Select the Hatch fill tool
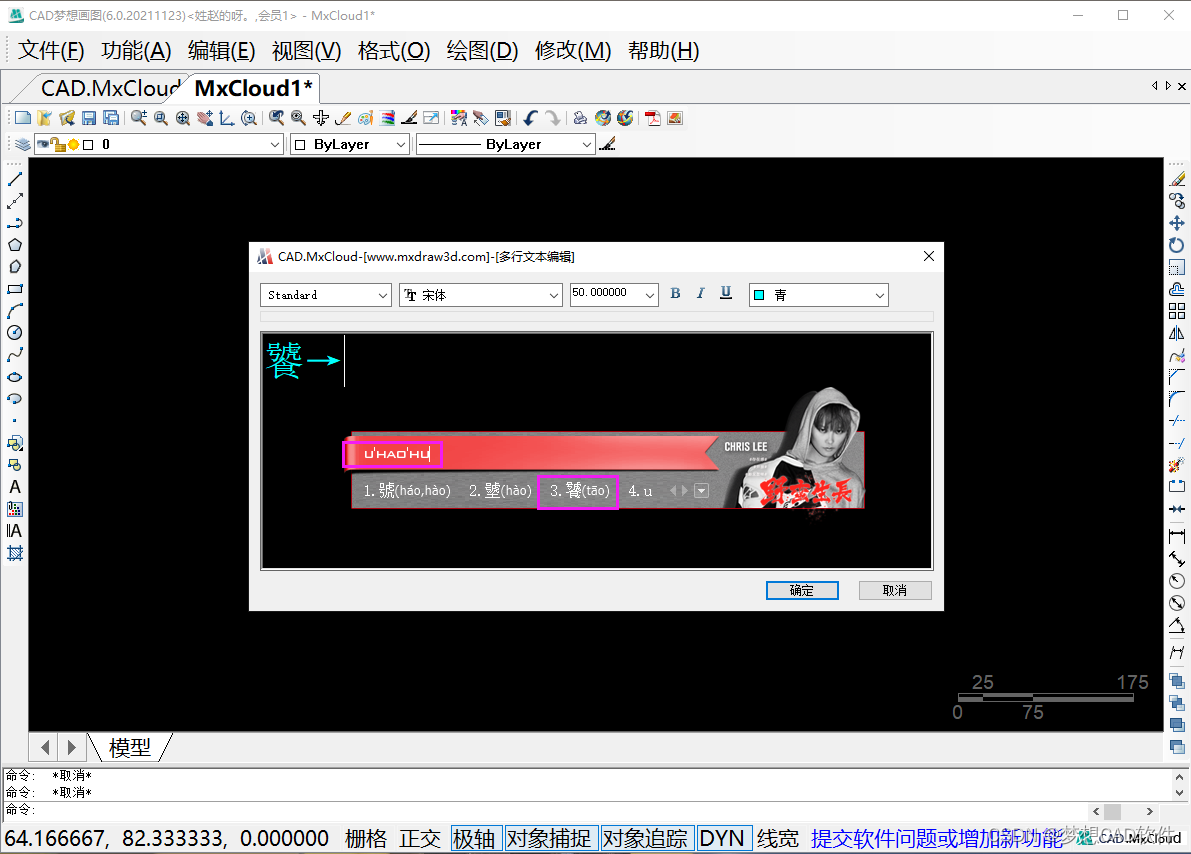The image size is (1191, 854). [14, 553]
